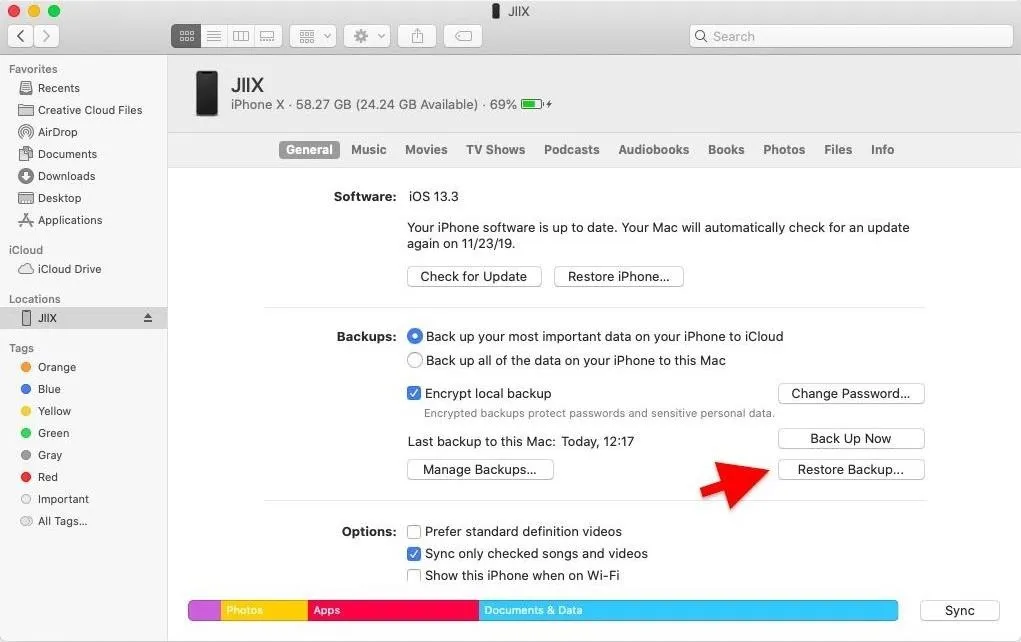Click the Change Password button
This screenshot has width=1021, height=642.
851,393
